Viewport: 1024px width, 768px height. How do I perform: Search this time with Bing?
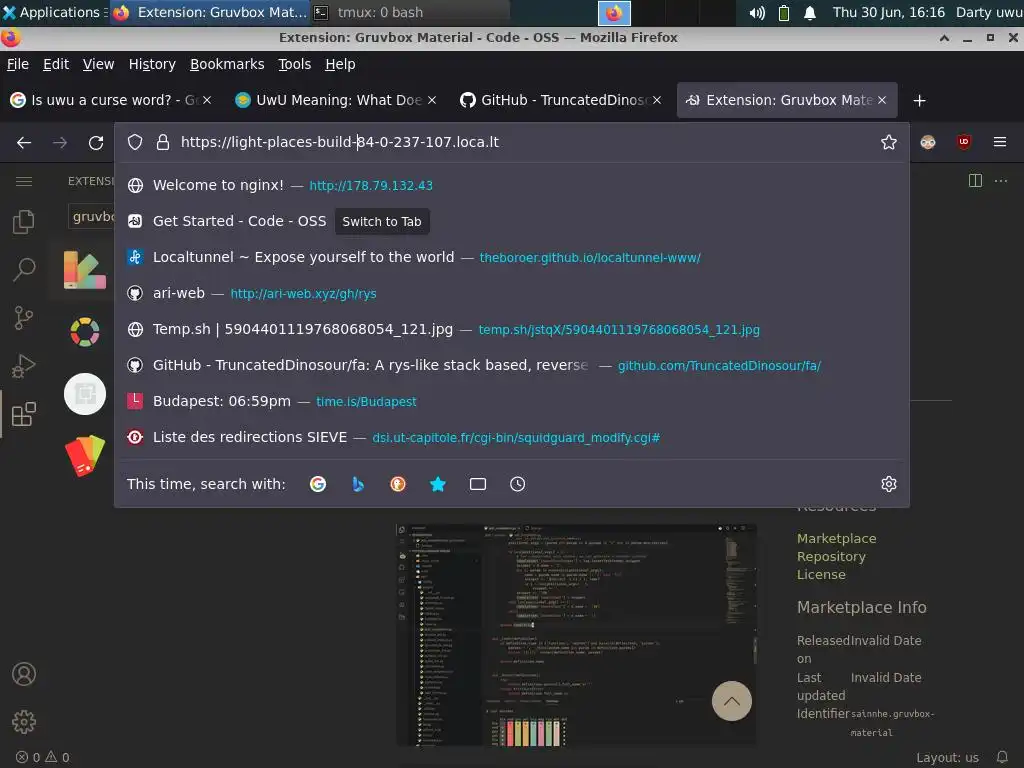358,484
